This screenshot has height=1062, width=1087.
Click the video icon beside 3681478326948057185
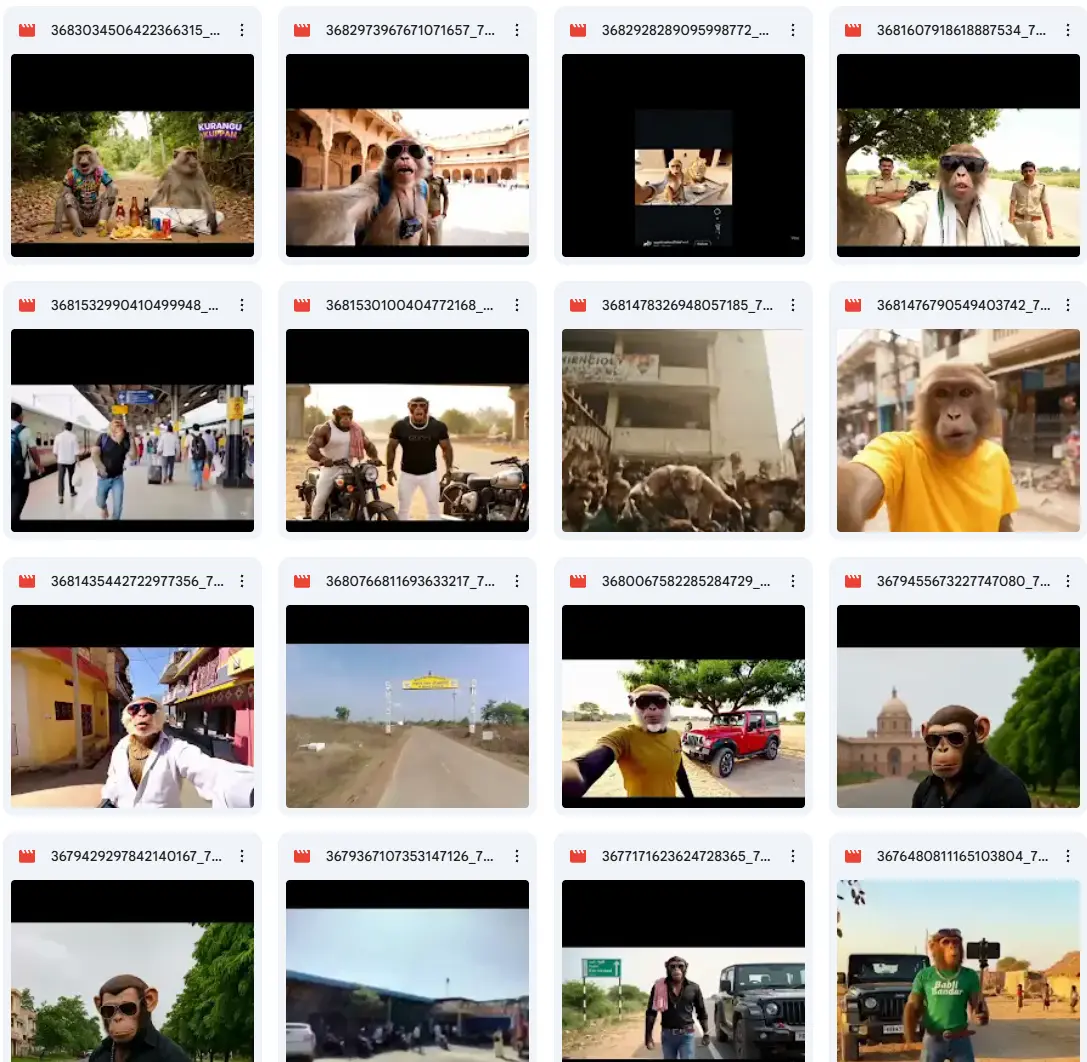click(x=578, y=305)
